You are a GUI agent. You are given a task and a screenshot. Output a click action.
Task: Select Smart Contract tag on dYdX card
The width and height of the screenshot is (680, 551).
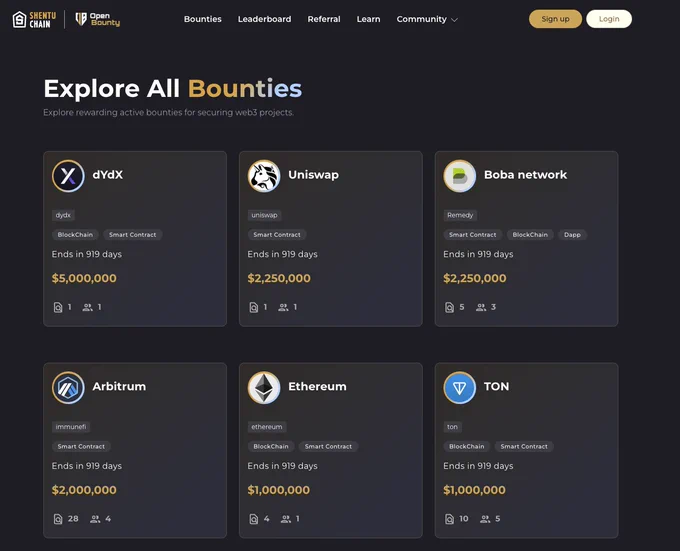[133, 235]
